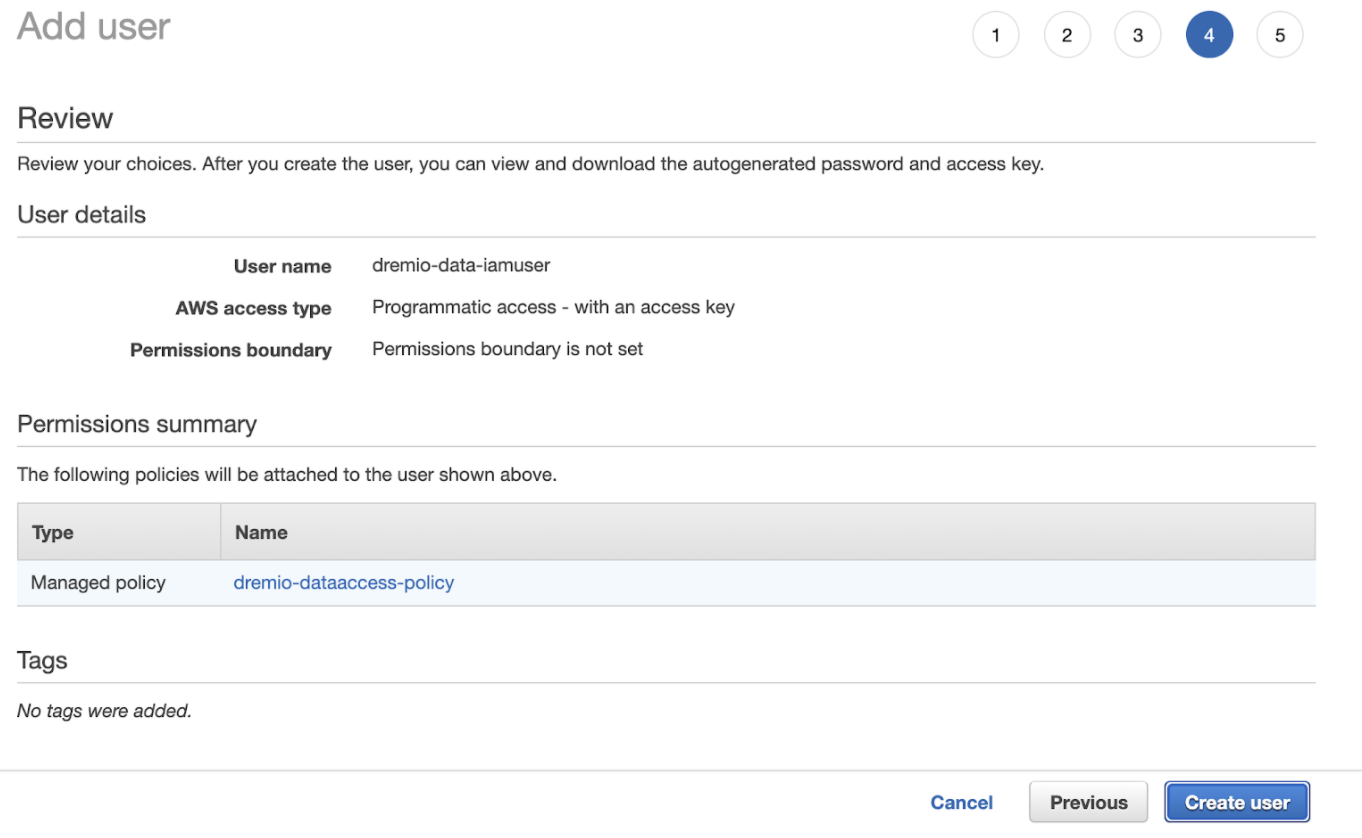Click the 'No tags were added' message
Image resolution: width=1362 pixels, height=838 pixels.
[x=104, y=711]
